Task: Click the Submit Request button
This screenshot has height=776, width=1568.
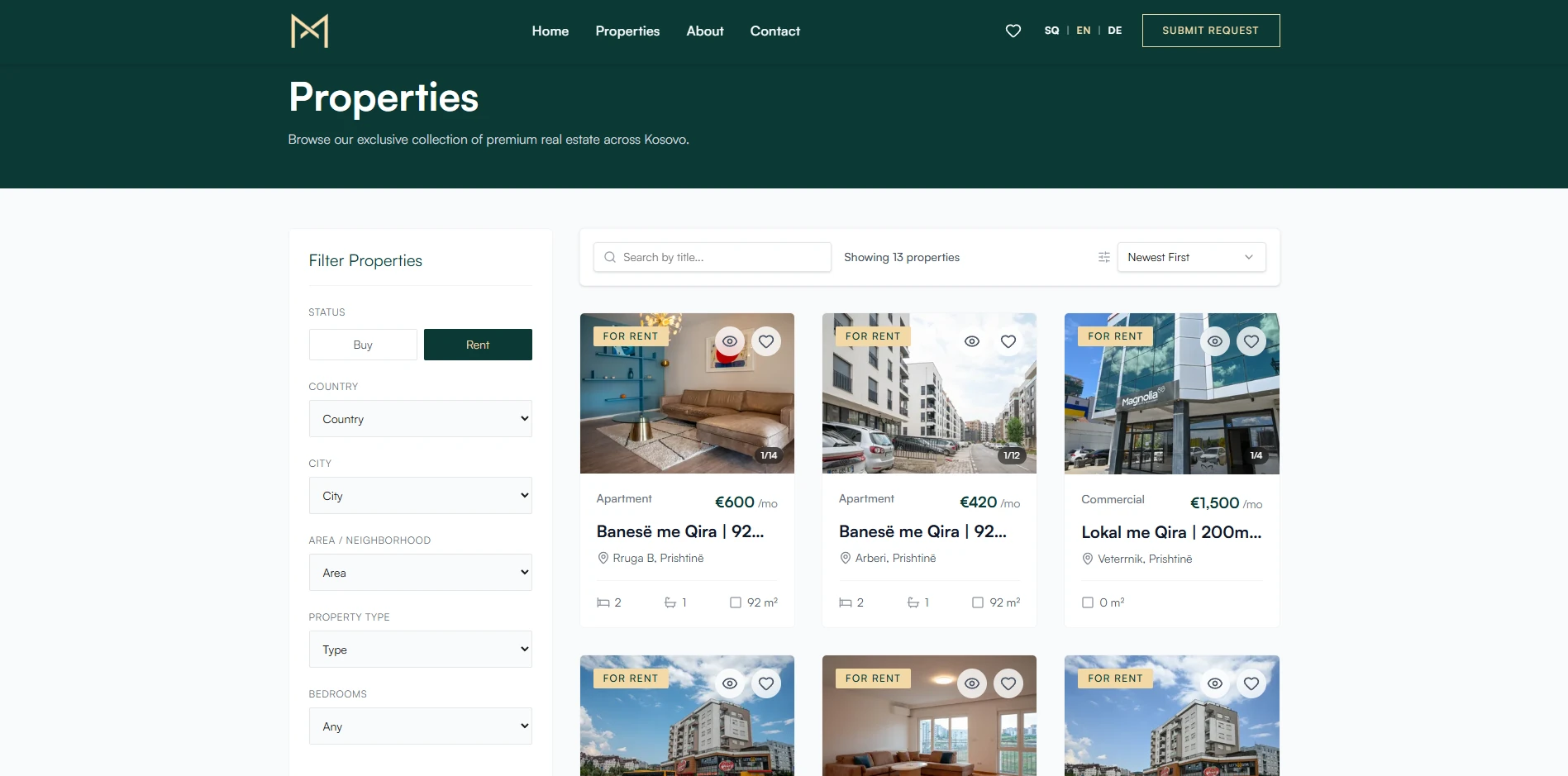Action: 1211,31
